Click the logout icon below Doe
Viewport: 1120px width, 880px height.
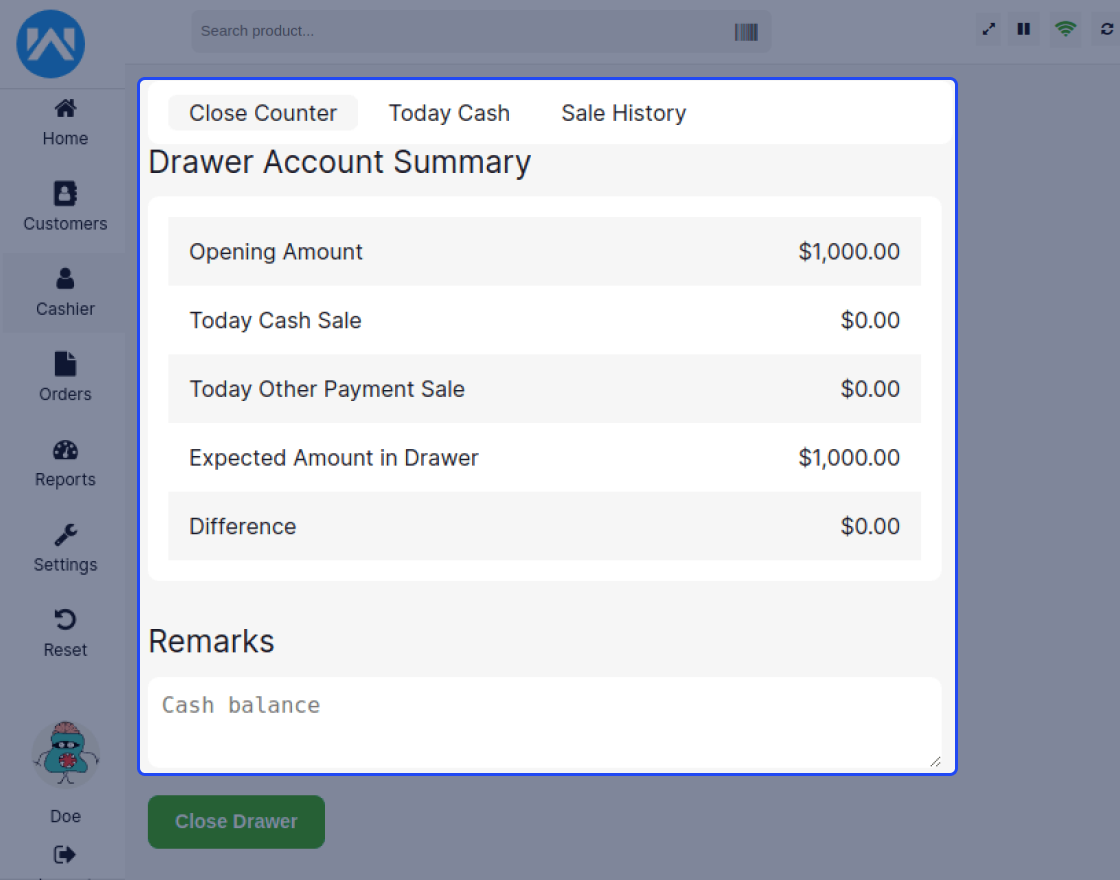[x=64, y=854]
